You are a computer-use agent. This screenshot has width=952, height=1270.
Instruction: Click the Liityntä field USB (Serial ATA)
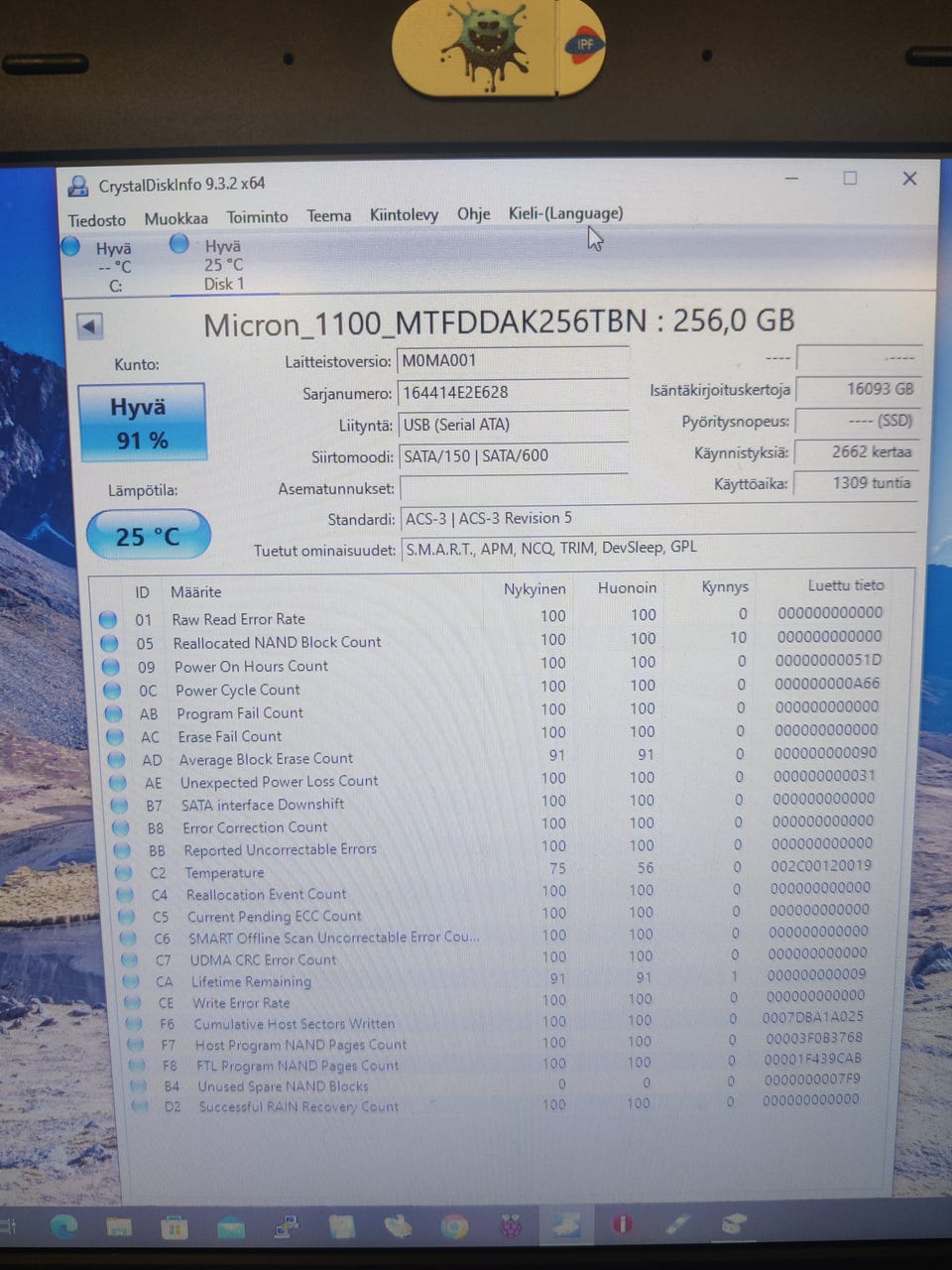pos(514,425)
